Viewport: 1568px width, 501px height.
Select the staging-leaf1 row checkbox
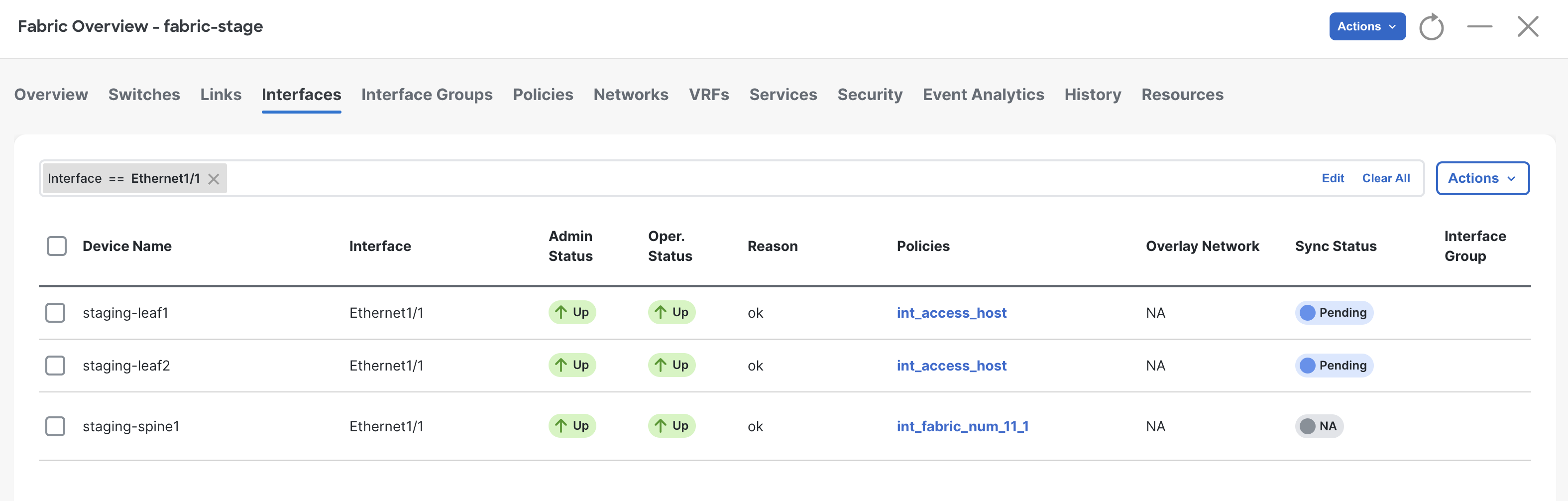55,313
